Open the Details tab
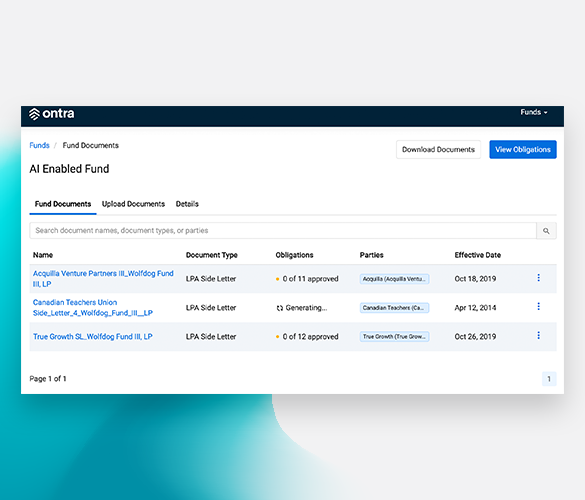585x500 pixels. click(x=187, y=204)
